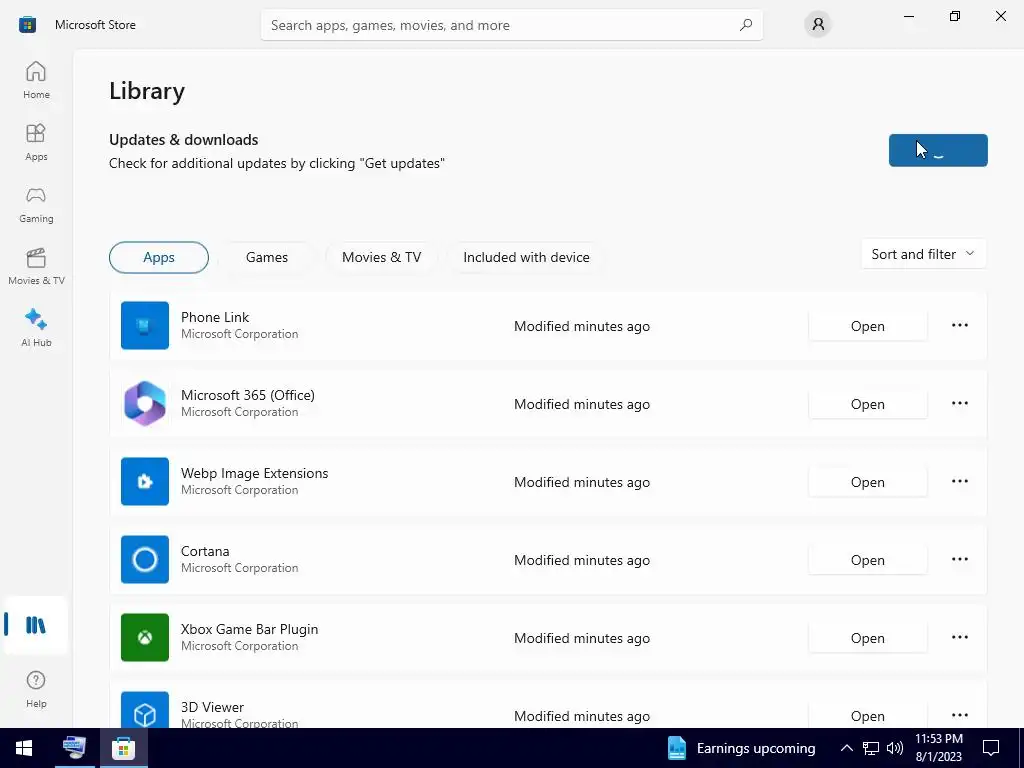Screen dimensions: 1024x768
Task: Open the user account profile icon
Action: click(818, 25)
